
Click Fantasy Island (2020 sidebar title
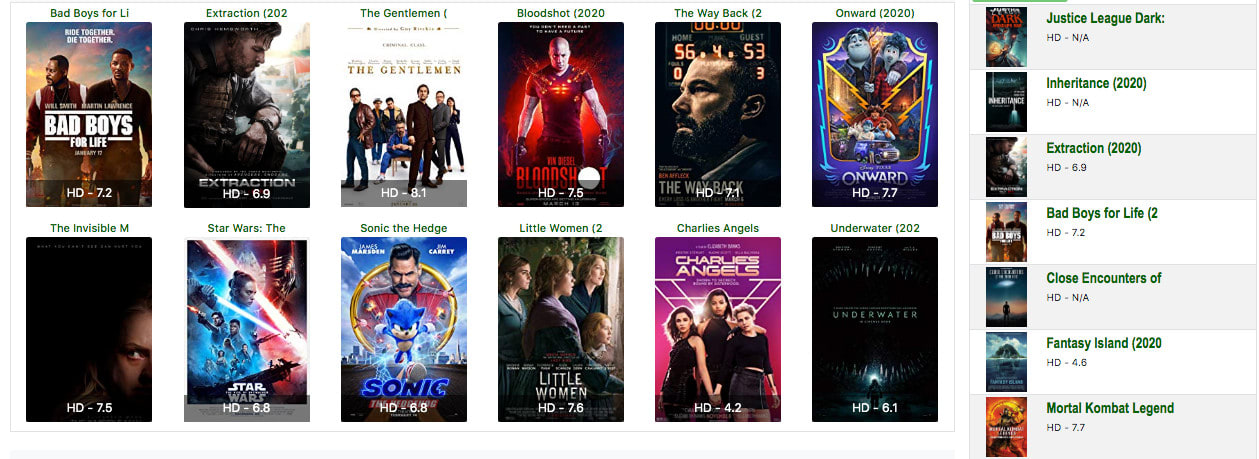coord(1104,343)
